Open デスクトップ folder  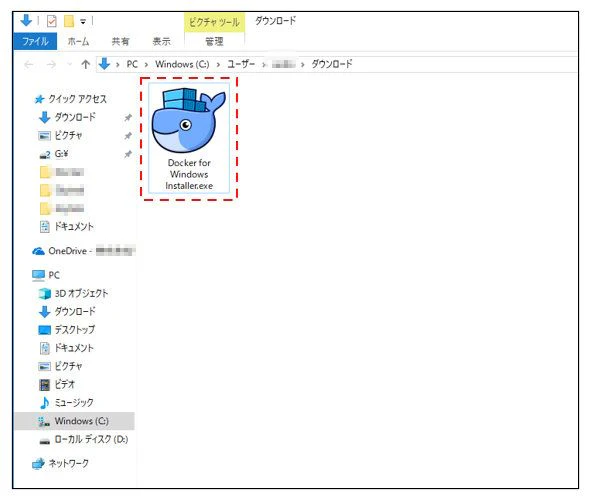[x=75, y=330]
